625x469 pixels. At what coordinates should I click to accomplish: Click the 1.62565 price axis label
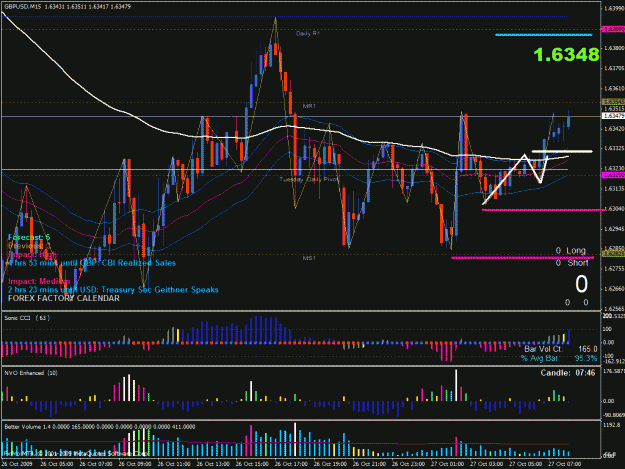(614, 308)
